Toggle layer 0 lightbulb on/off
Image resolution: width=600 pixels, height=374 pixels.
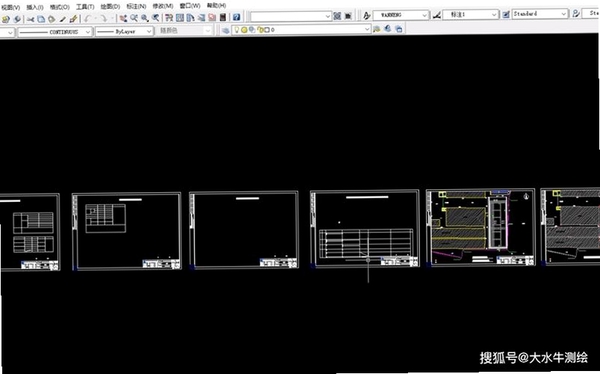pyautogui.click(x=237, y=29)
